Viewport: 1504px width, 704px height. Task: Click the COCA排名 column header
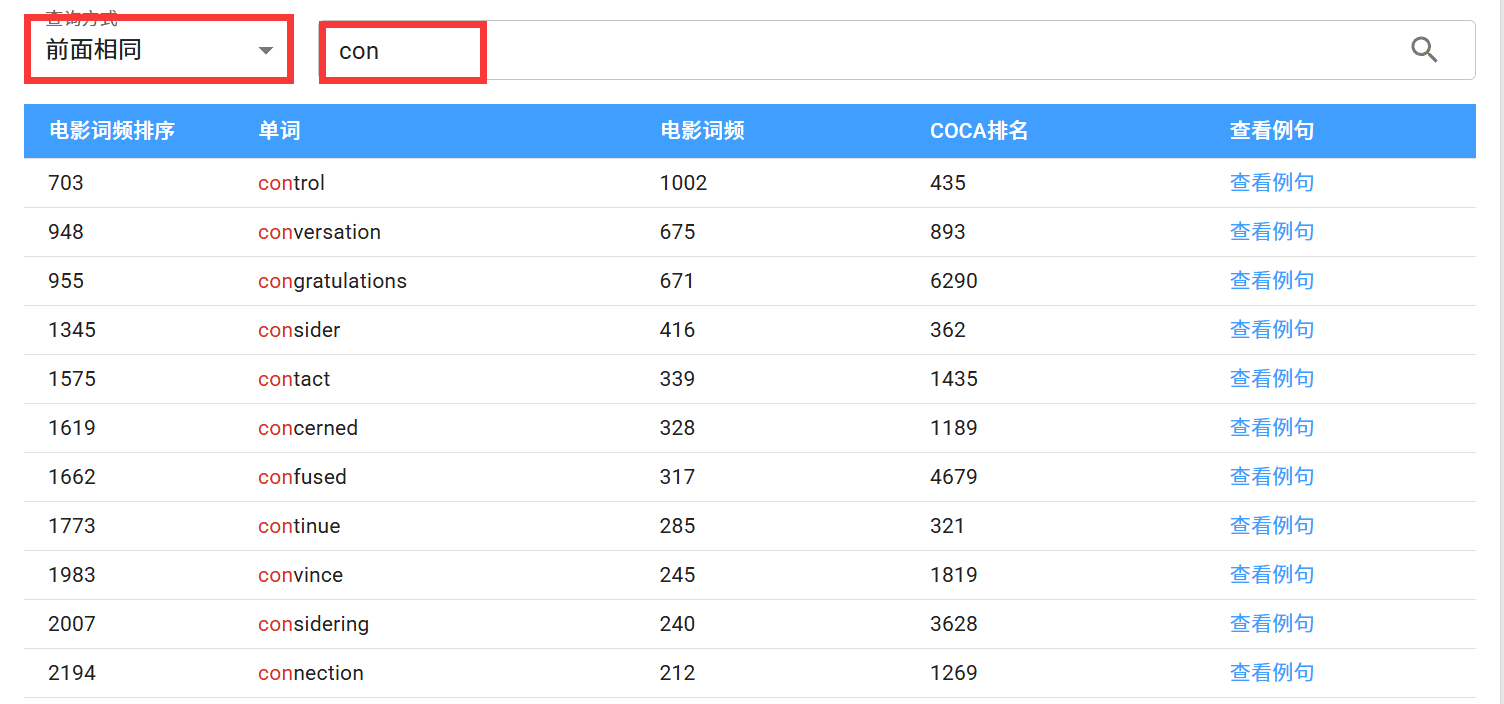pyautogui.click(x=978, y=131)
